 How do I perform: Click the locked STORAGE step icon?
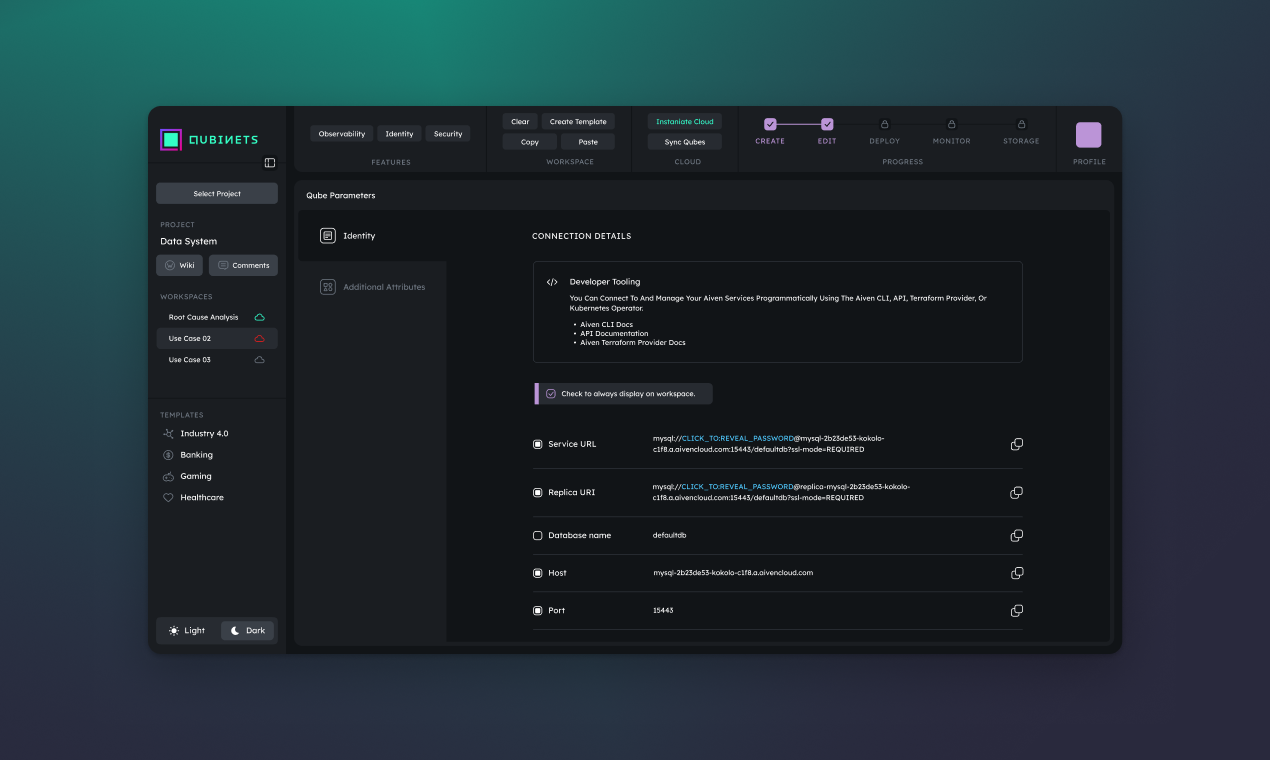pos(1021,124)
